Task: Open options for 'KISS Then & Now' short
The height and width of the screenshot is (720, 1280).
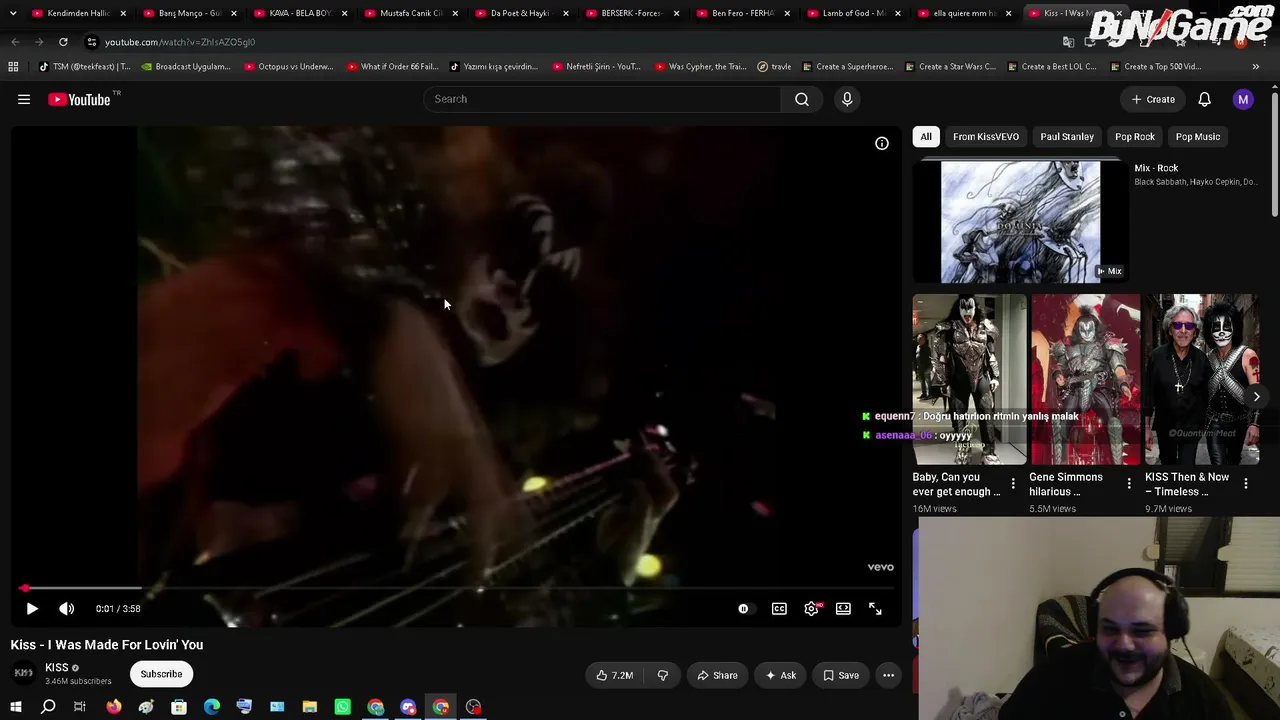Action: pyautogui.click(x=1246, y=484)
